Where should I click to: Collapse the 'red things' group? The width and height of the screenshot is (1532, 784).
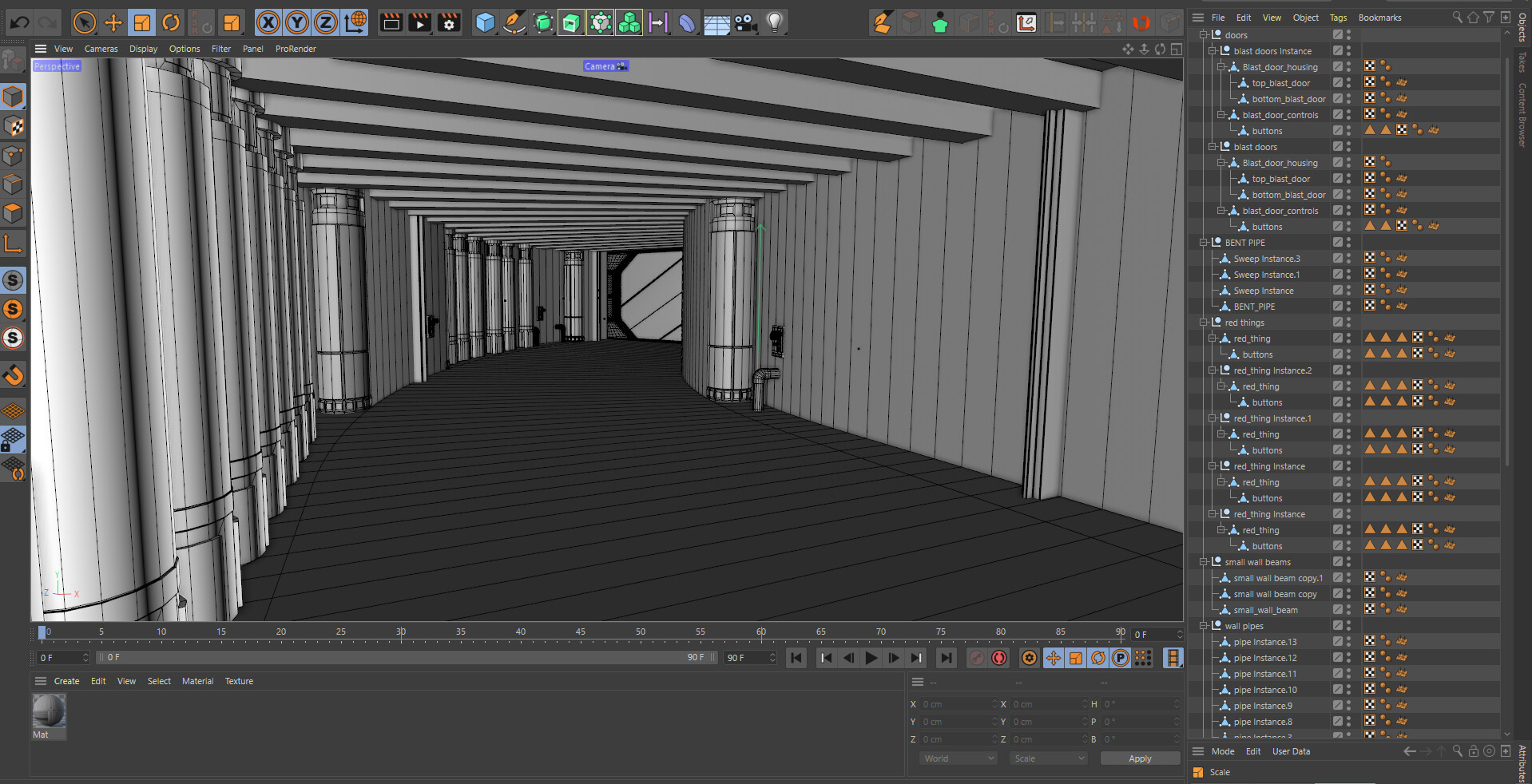tap(1204, 322)
